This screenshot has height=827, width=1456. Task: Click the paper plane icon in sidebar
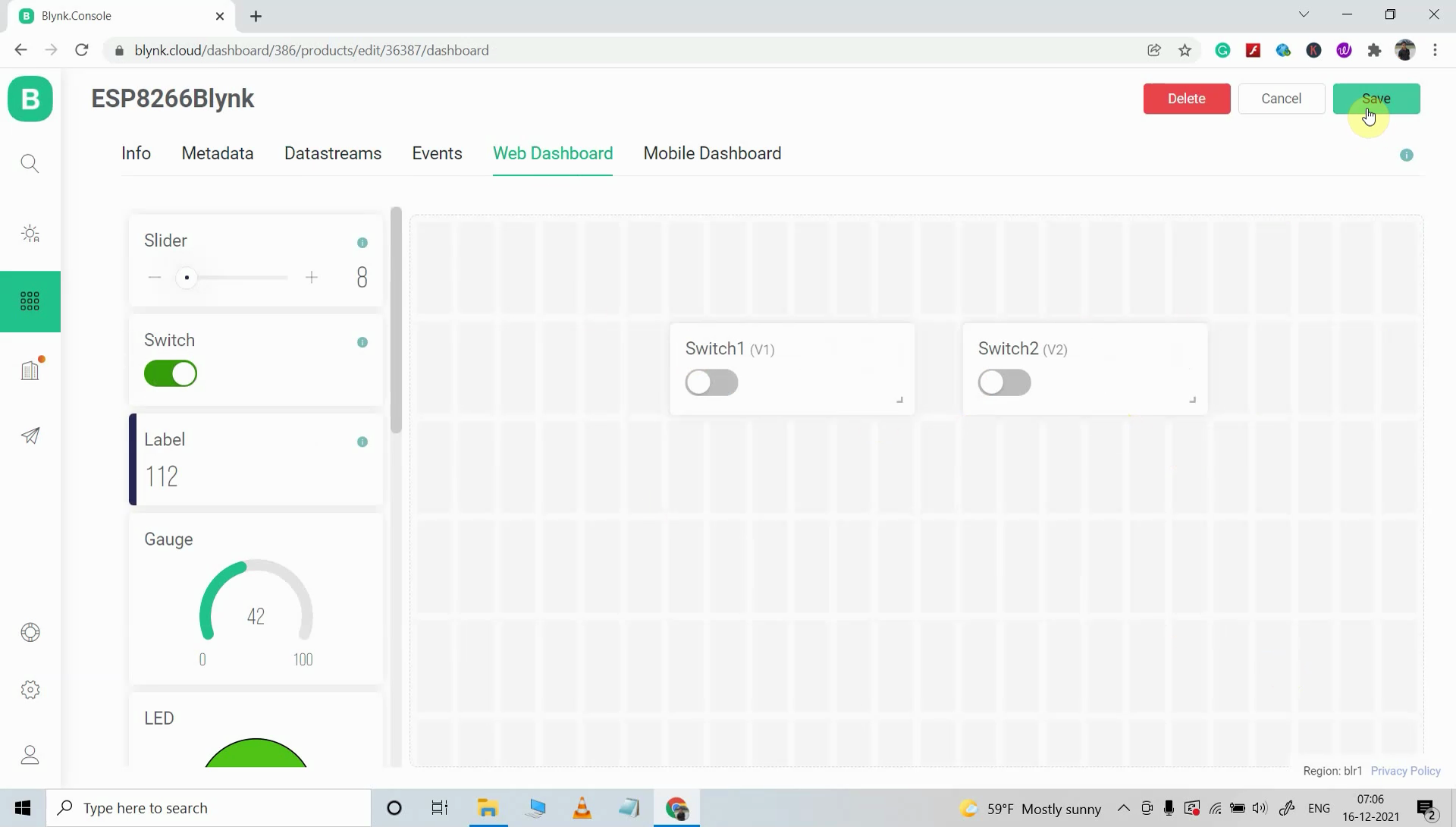coord(30,436)
